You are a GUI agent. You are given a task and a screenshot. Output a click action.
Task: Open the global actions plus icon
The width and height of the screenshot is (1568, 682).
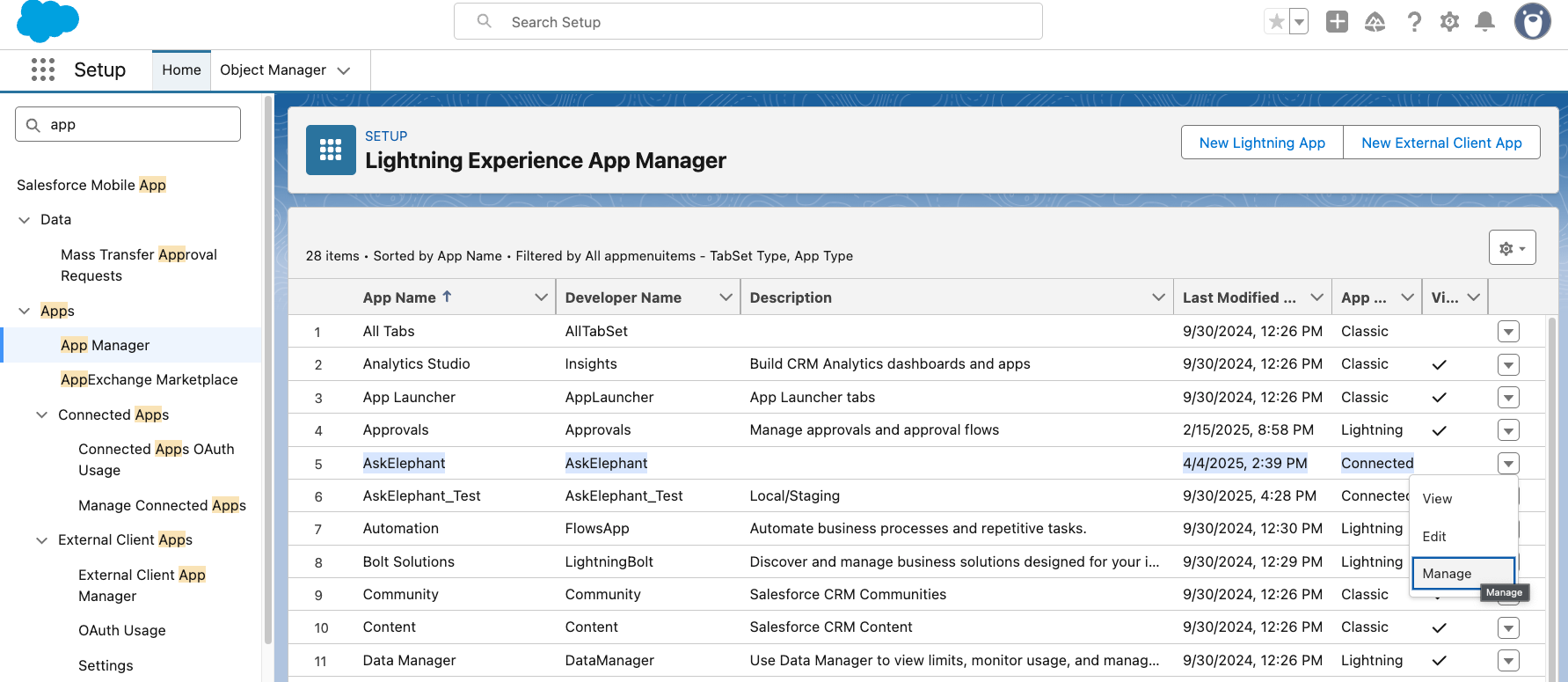[x=1337, y=22]
